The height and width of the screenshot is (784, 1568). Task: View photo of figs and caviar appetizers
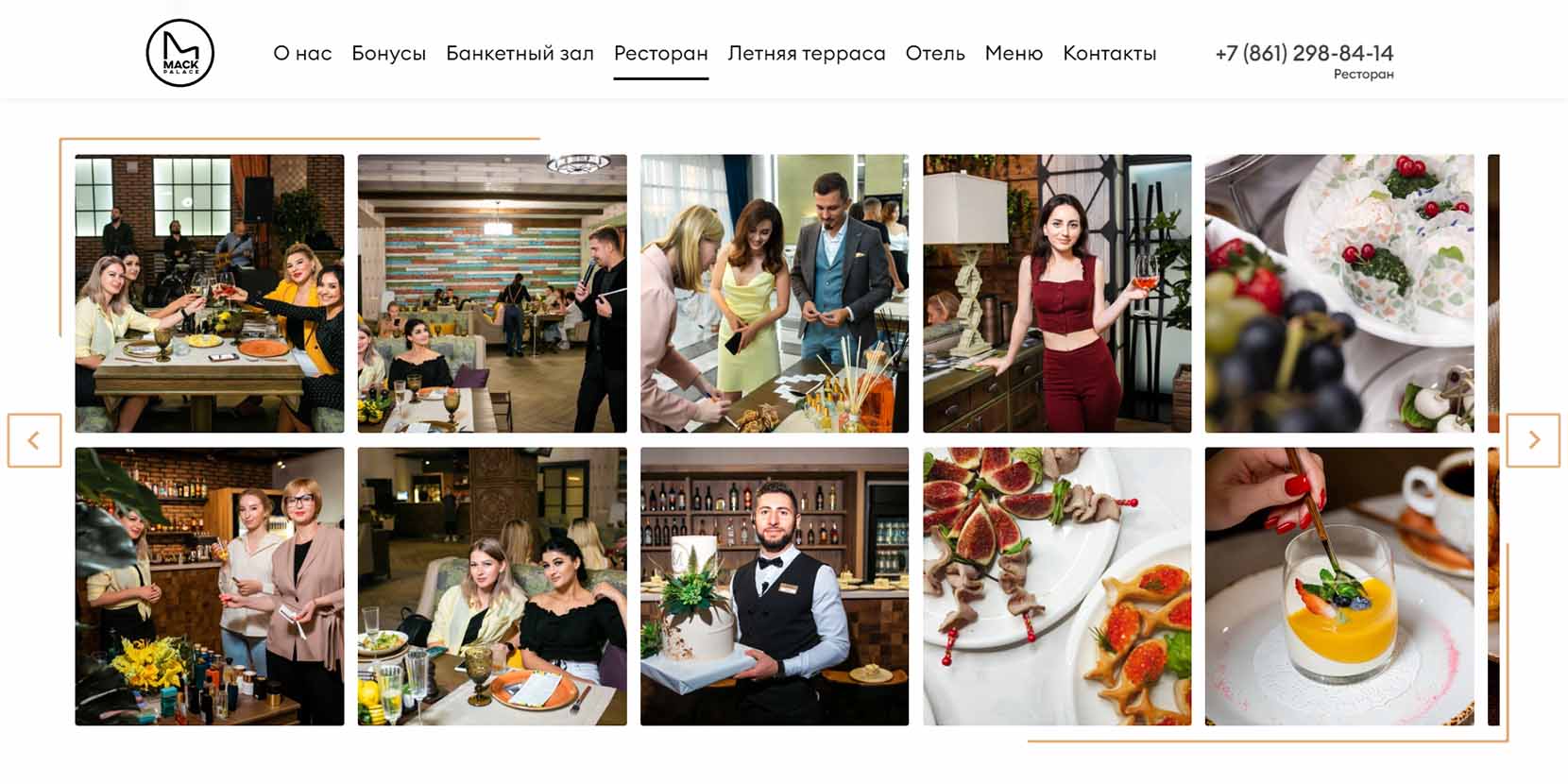(x=1057, y=587)
